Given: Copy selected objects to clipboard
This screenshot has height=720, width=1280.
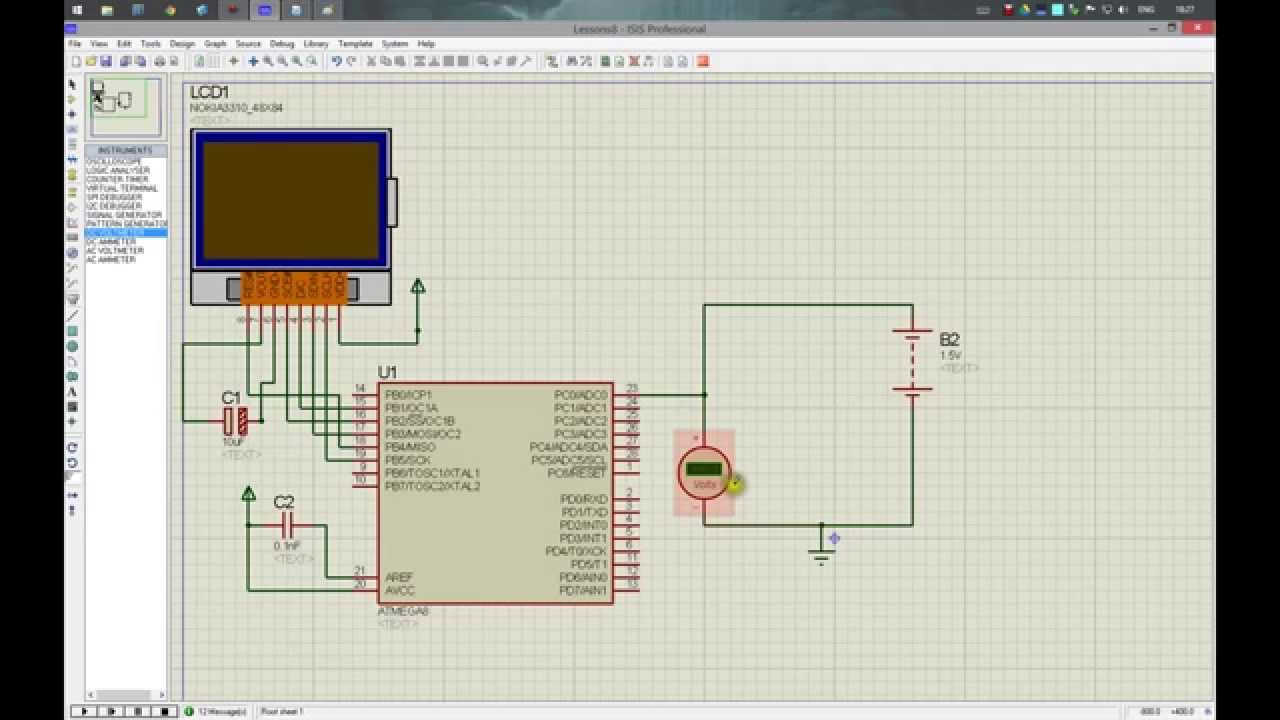Looking at the screenshot, I should click(x=385, y=61).
